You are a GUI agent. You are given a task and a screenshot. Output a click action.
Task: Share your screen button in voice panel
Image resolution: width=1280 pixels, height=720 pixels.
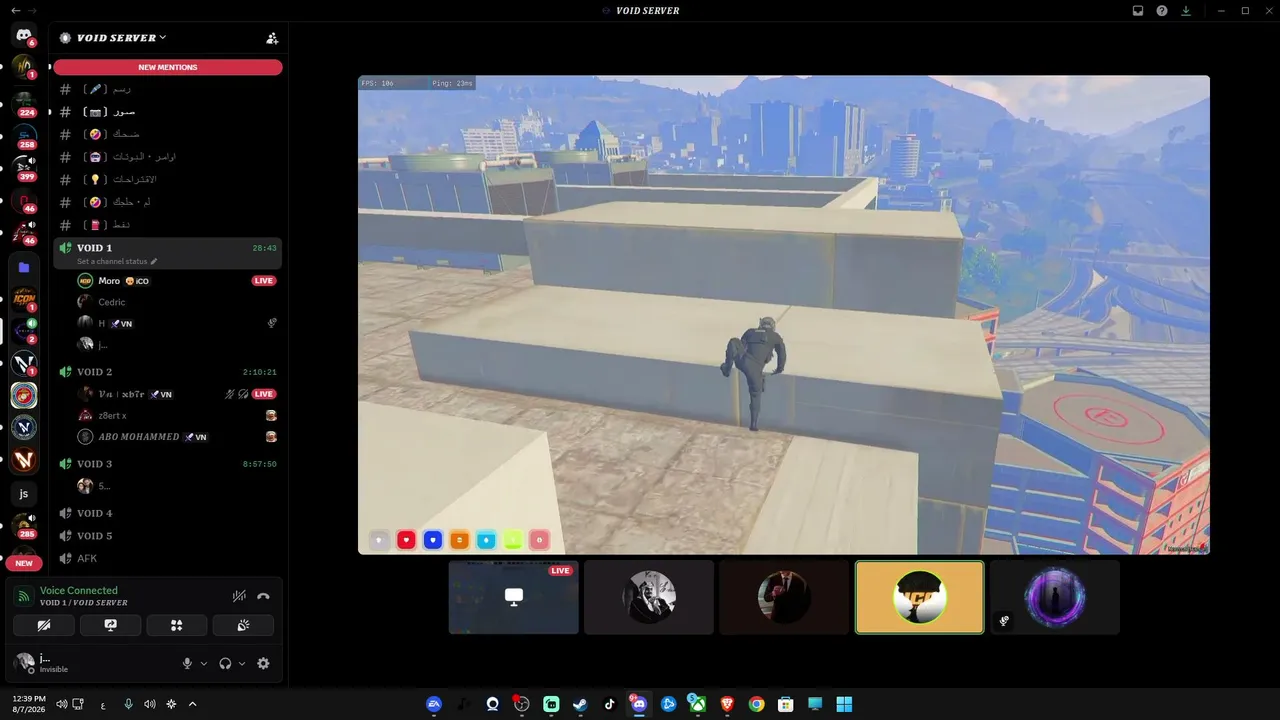110,625
